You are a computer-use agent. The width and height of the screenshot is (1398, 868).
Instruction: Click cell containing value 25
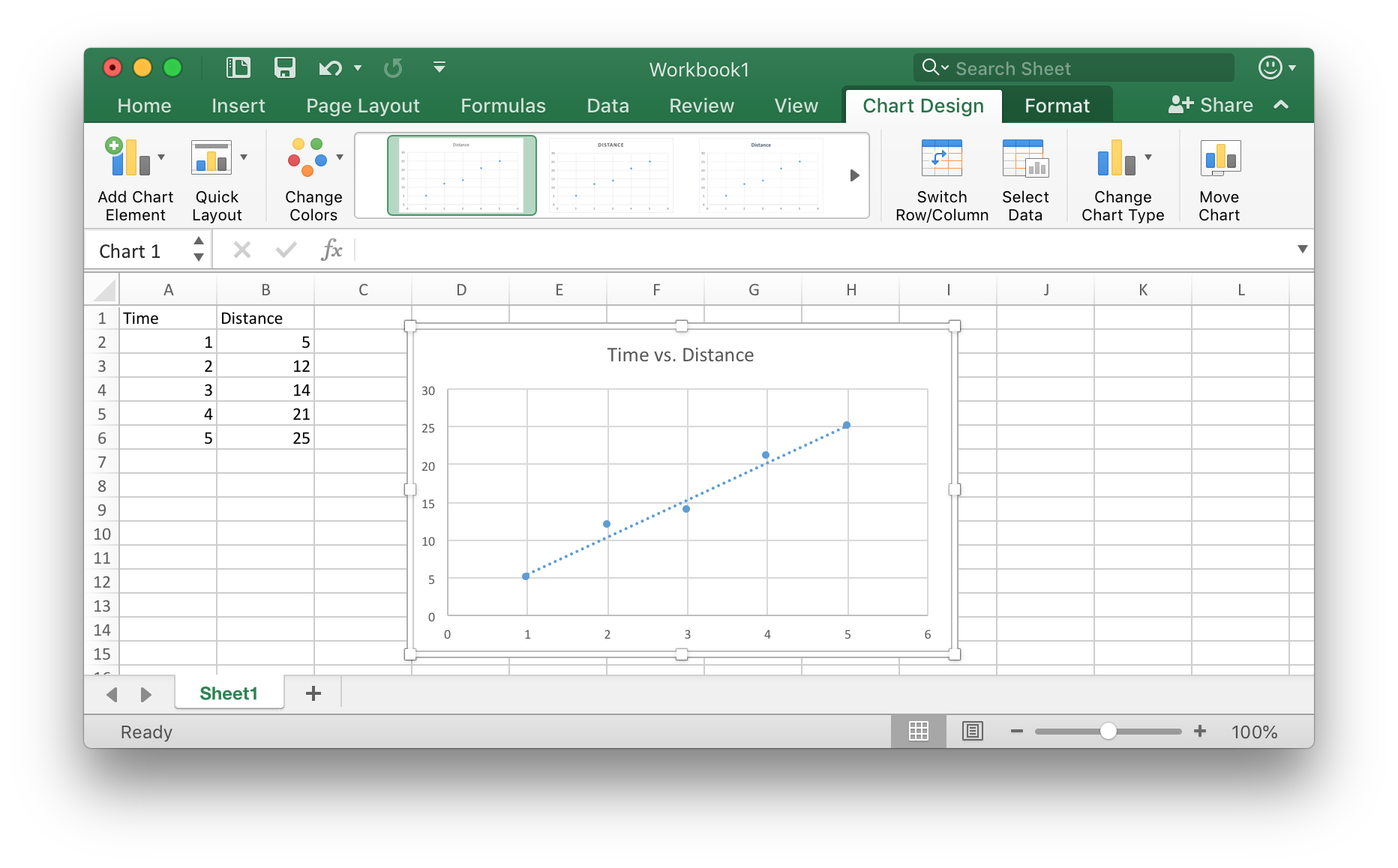(265, 438)
